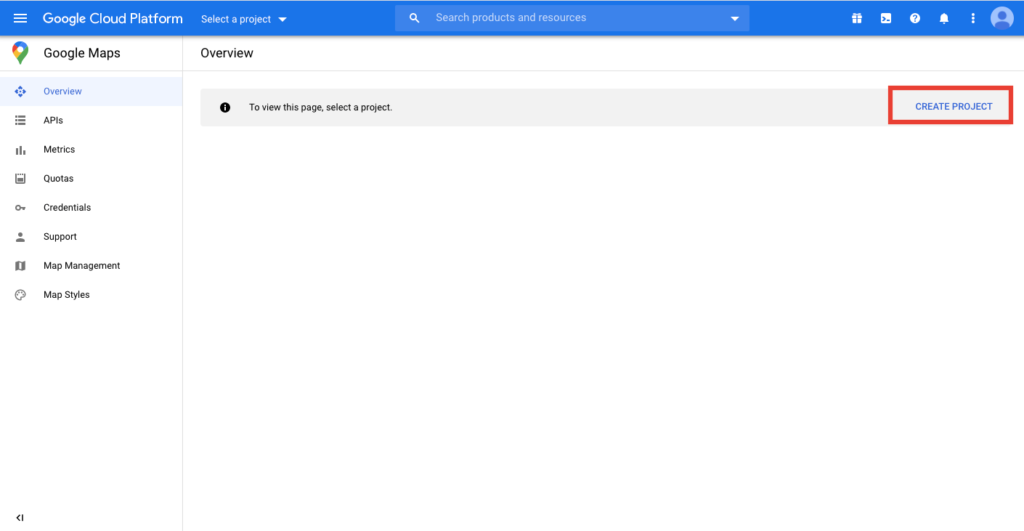Image resolution: width=1024 pixels, height=531 pixels.
Task: Open Map Management in the sidebar
Action: point(91,266)
